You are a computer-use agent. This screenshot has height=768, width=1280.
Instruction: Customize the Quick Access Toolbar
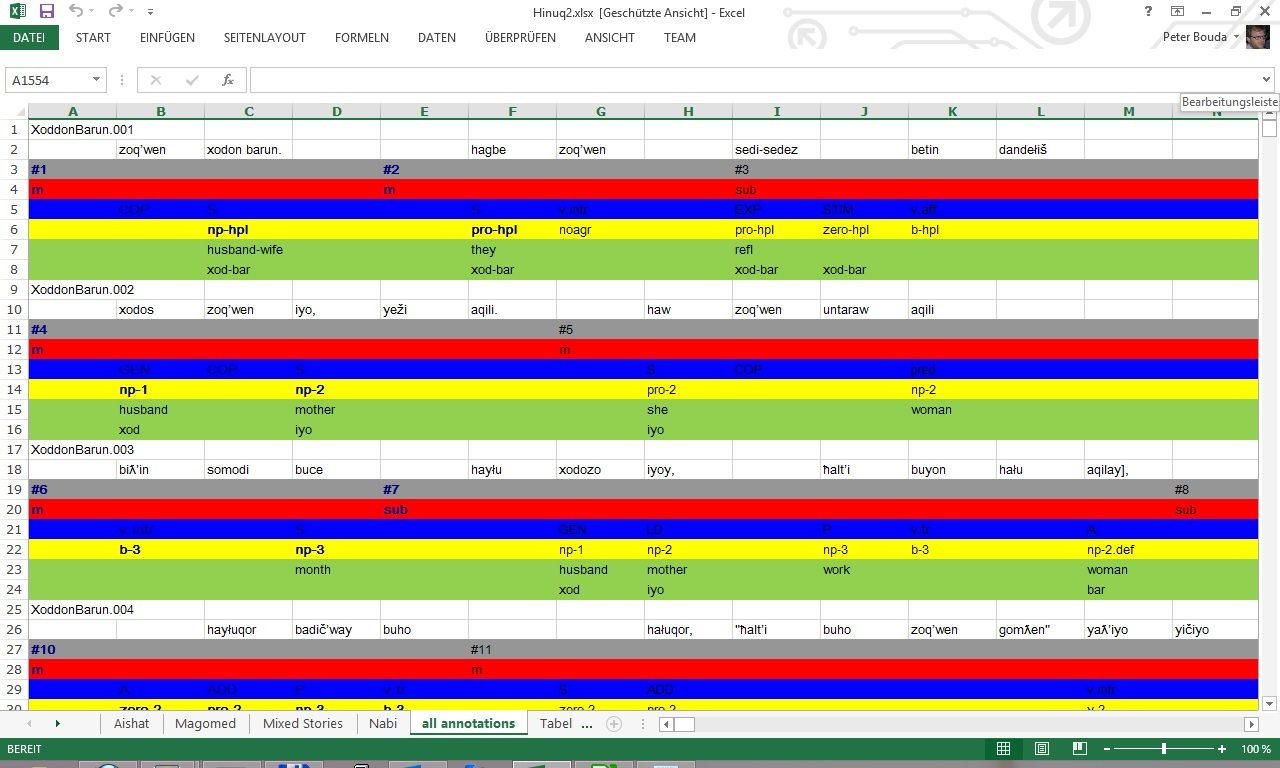click(150, 12)
